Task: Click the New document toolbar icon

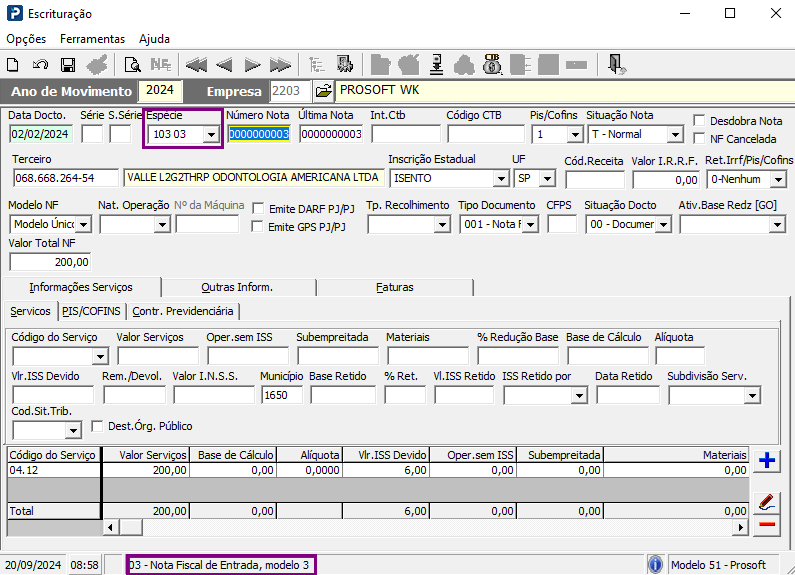Action: (13, 65)
